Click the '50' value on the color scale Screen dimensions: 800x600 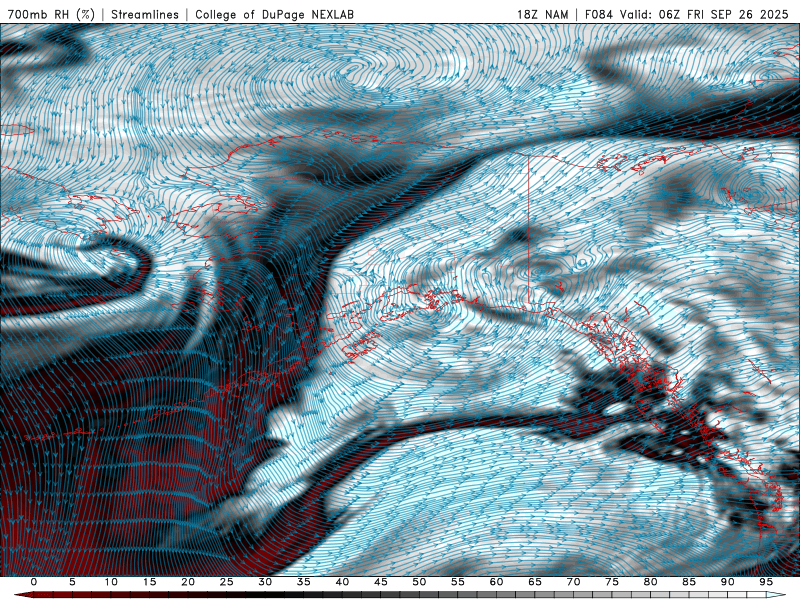pos(419,582)
